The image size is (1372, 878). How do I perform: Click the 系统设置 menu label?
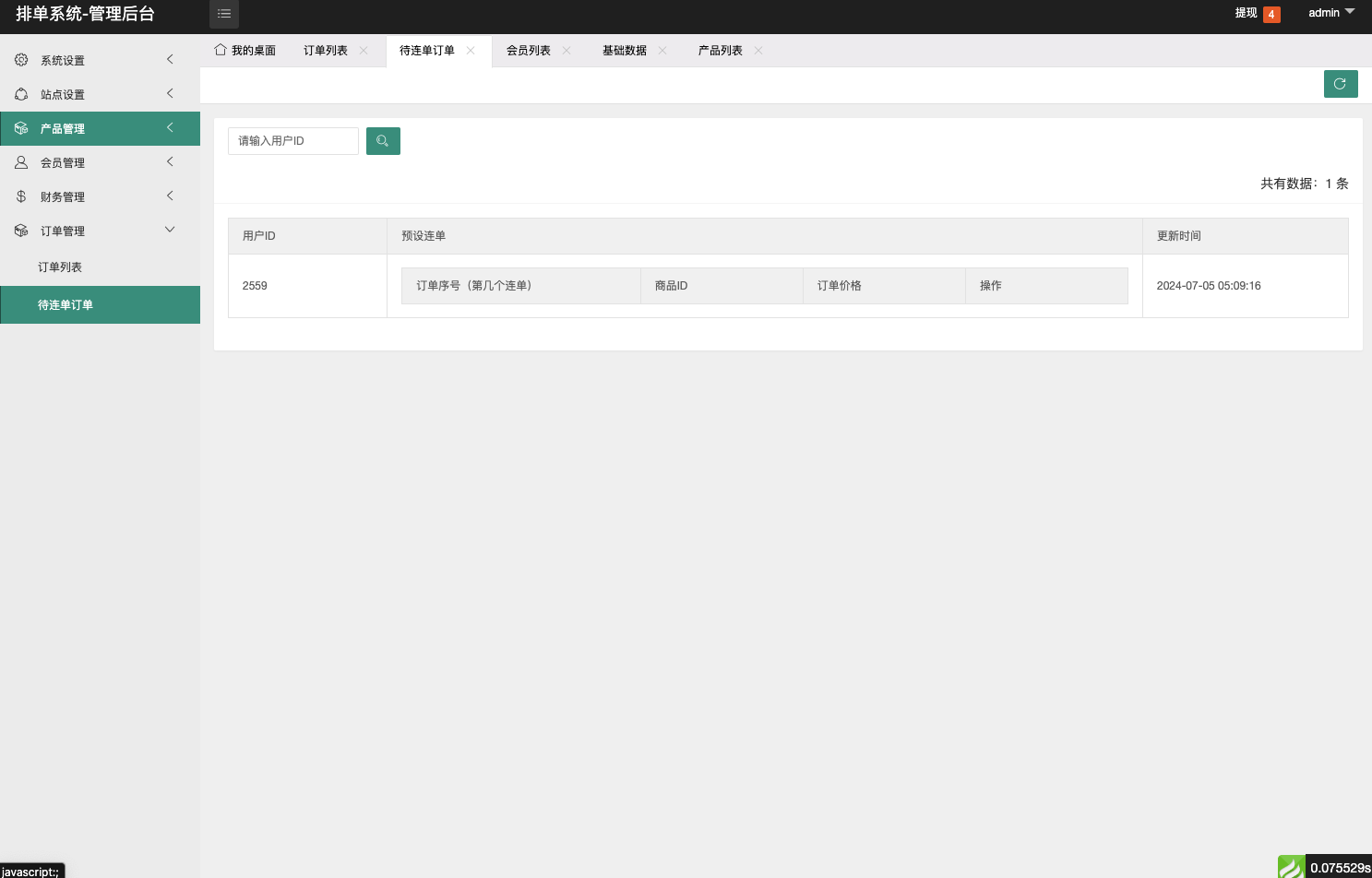pos(63,61)
